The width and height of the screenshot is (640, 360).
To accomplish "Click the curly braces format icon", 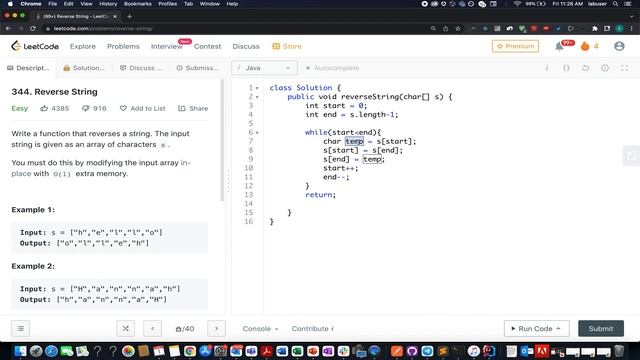I will (566, 68).
